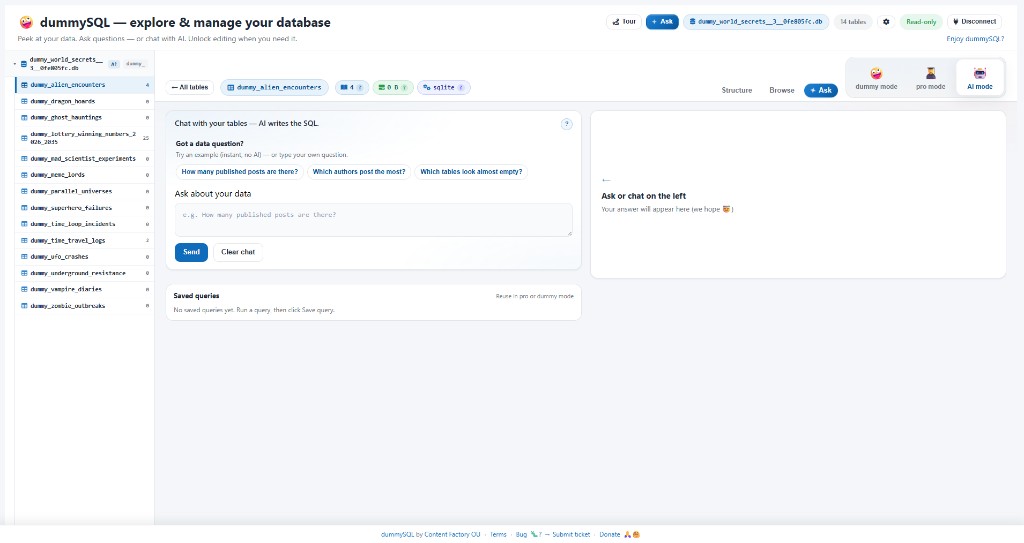Try 'Which authors post the most?' example
Image resolution: width=1024 pixels, height=543 pixels.
[x=359, y=172]
